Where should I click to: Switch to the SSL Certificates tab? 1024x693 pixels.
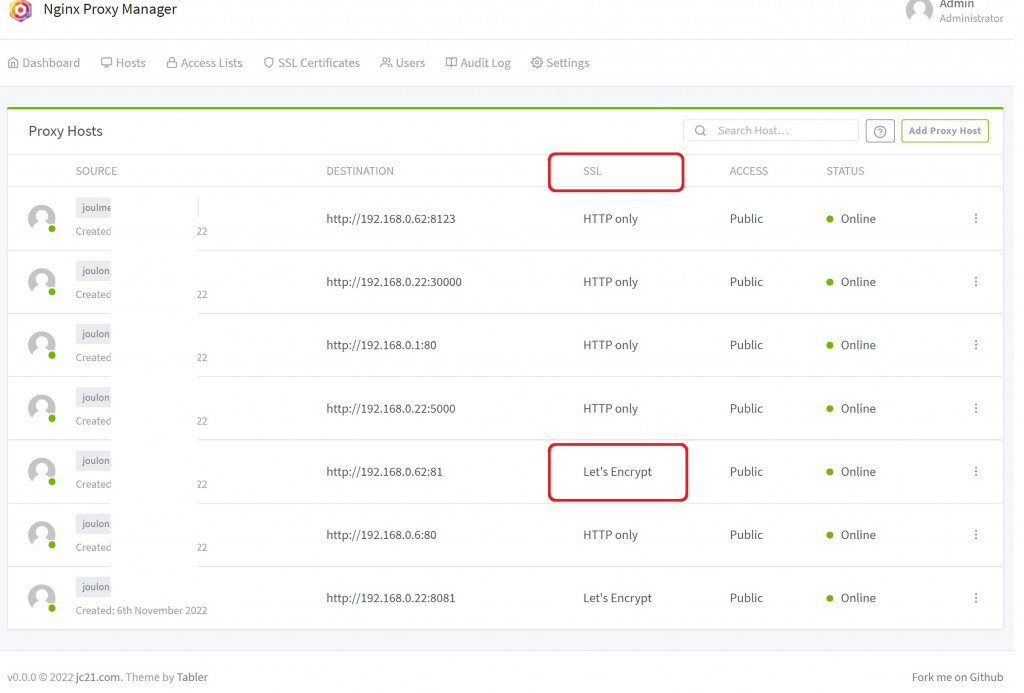[x=312, y=63]
